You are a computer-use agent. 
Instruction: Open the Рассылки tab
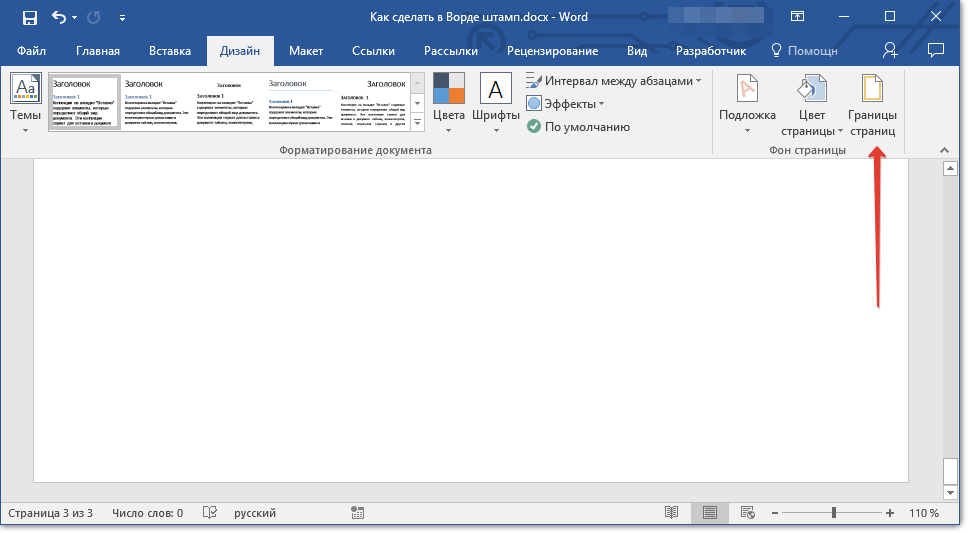[451, 51]
